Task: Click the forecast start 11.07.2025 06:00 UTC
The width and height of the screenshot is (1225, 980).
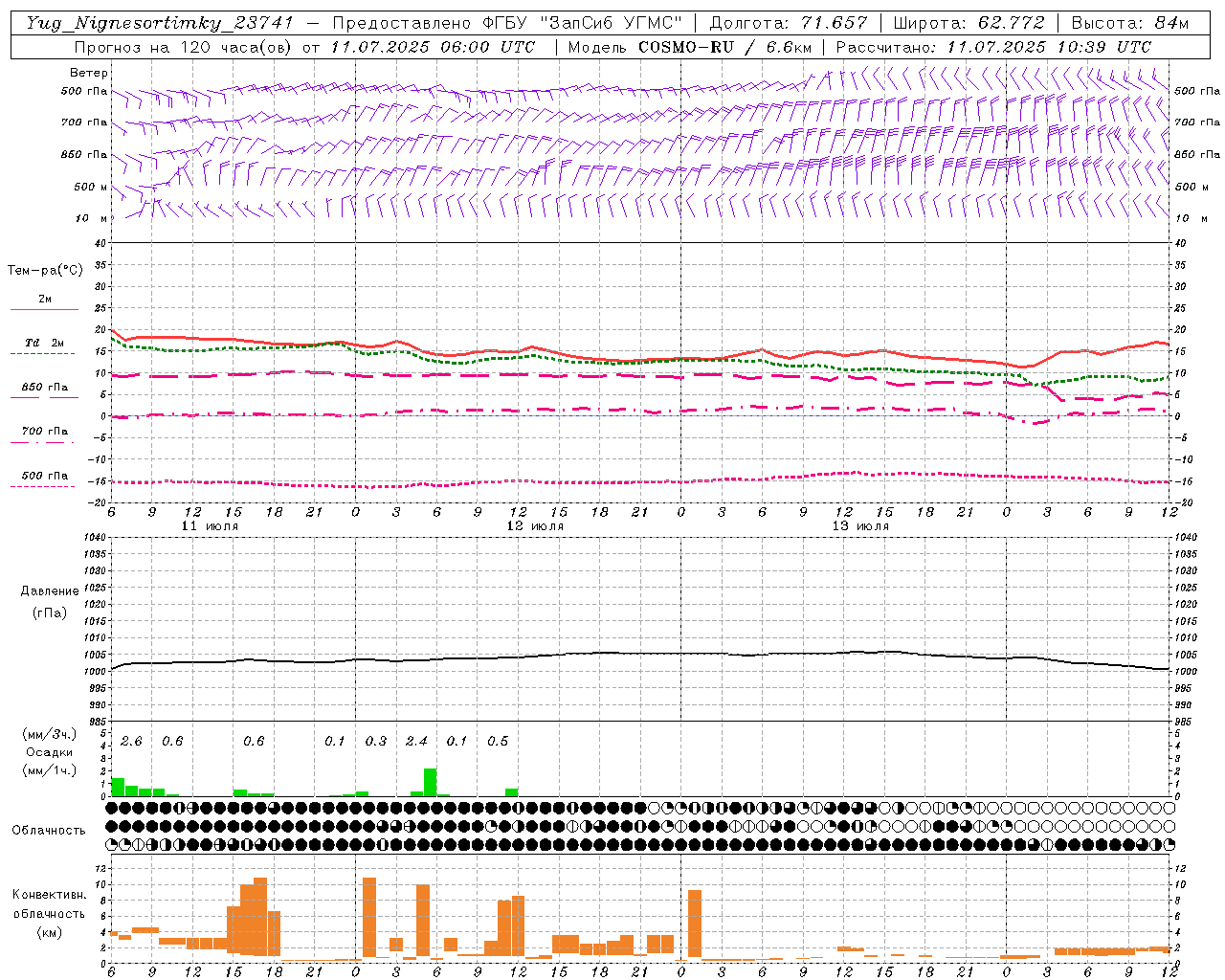Action: 434,47
